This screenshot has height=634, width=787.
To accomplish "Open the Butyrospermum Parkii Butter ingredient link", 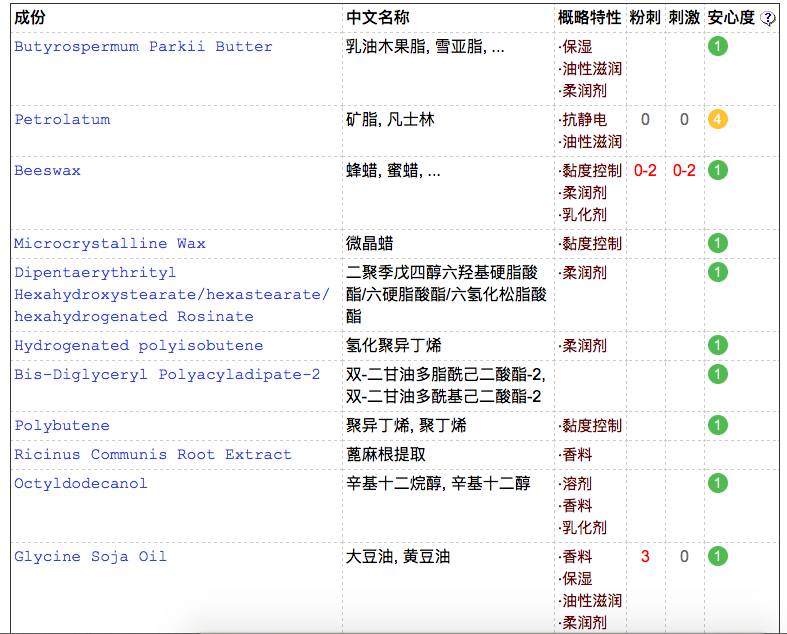I will tap(144, 47).
